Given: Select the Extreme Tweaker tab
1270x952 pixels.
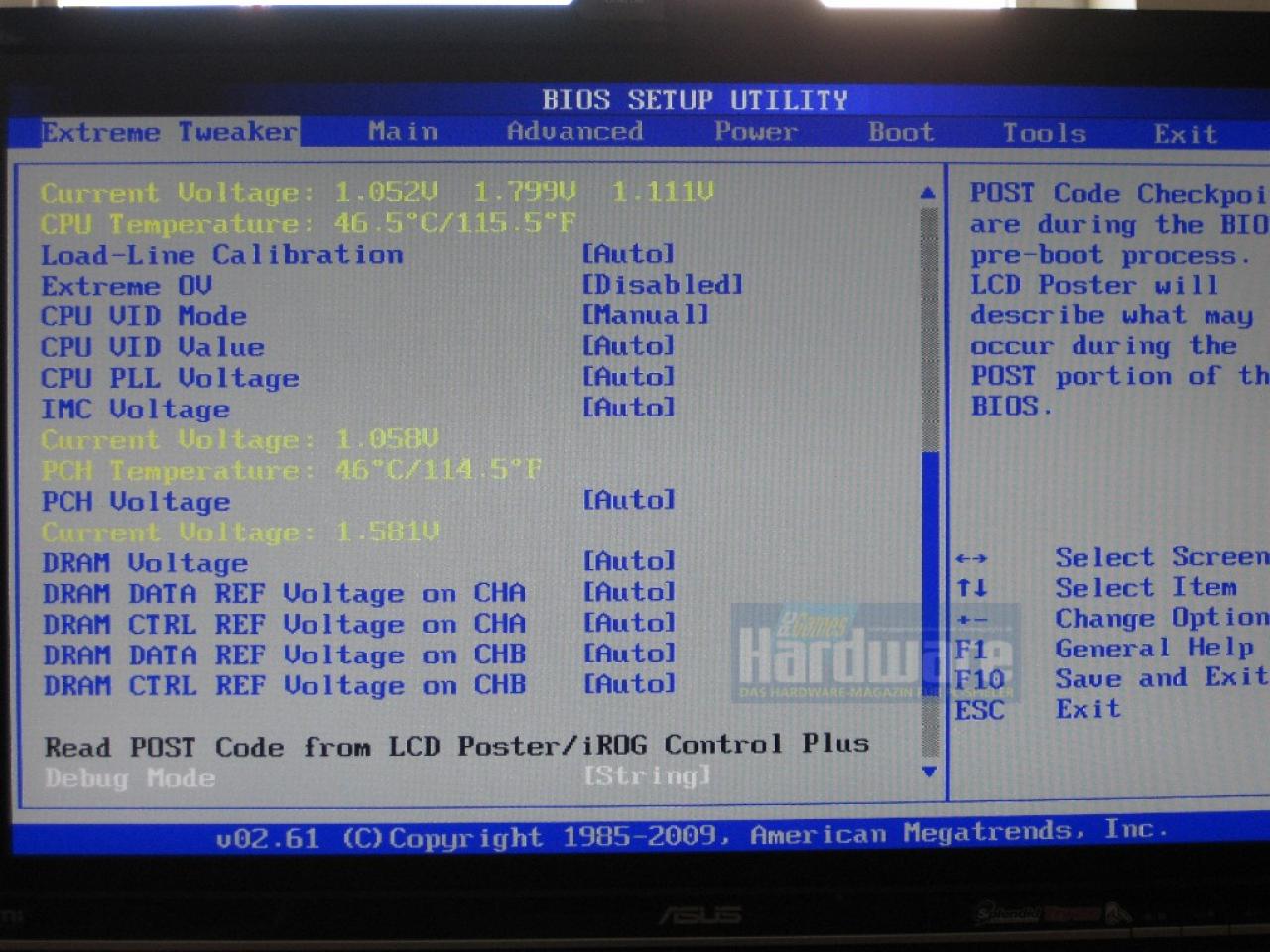Looking at the screenshot, I should coord(169,132).
